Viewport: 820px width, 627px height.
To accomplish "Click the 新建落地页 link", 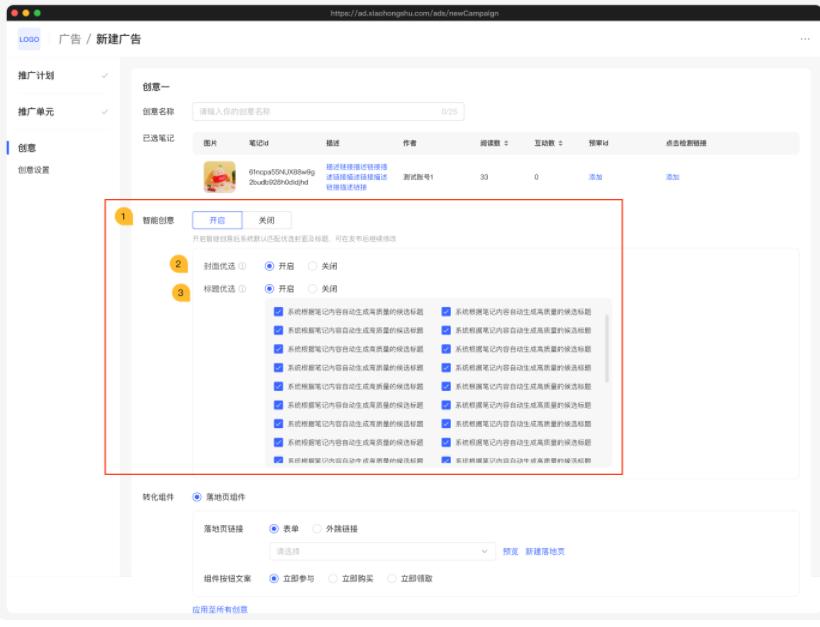I will click(x=545, y=551).
